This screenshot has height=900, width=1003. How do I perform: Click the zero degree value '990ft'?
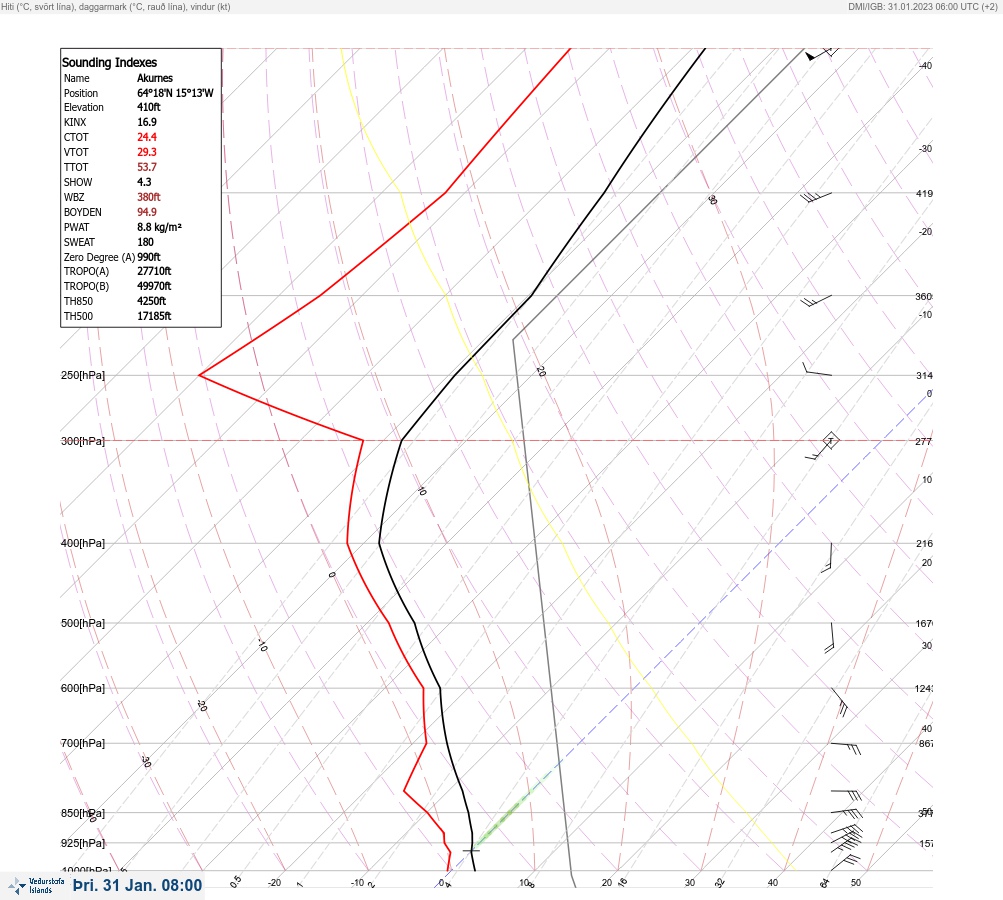tap(149, 257)
